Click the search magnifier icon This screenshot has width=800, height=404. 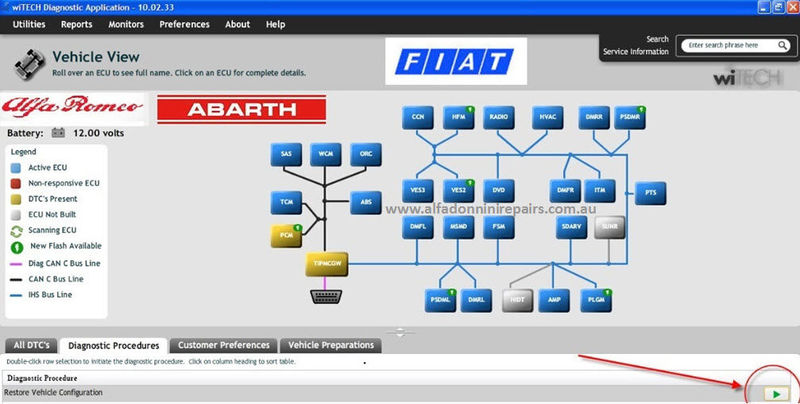pyautogui.click(x=782, y=45)
